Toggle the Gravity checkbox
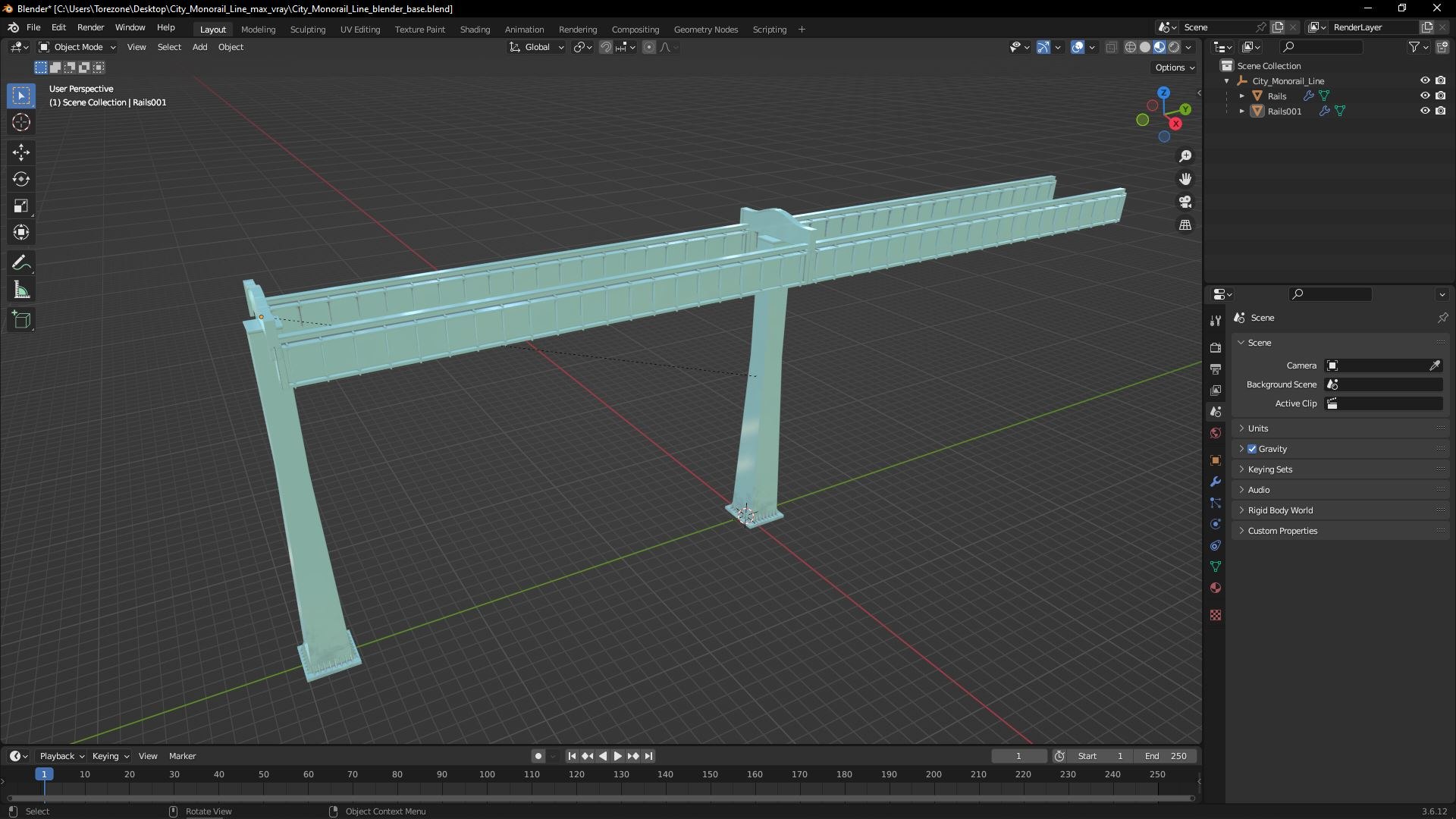Image resolution: width=1456 pixels, height=819 pixels. tap(1252, 449)
